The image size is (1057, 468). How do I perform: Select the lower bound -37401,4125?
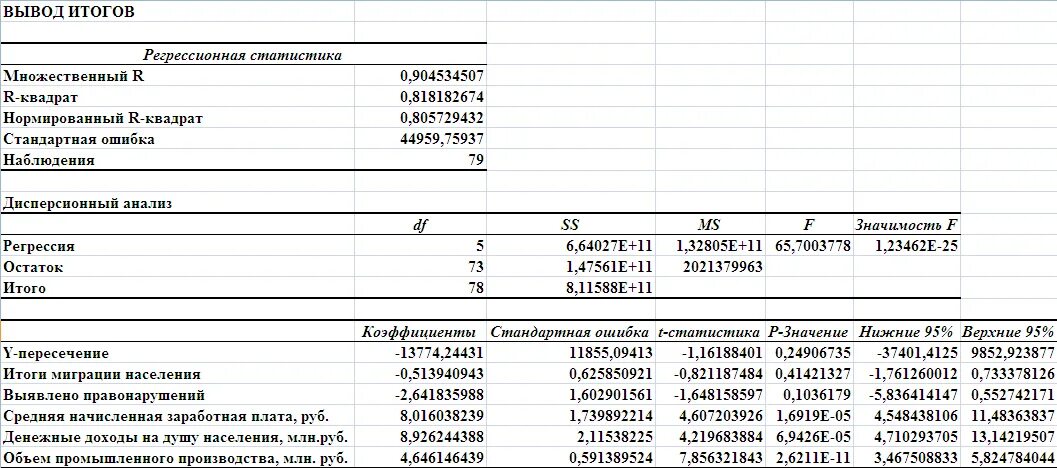(919, 353)
